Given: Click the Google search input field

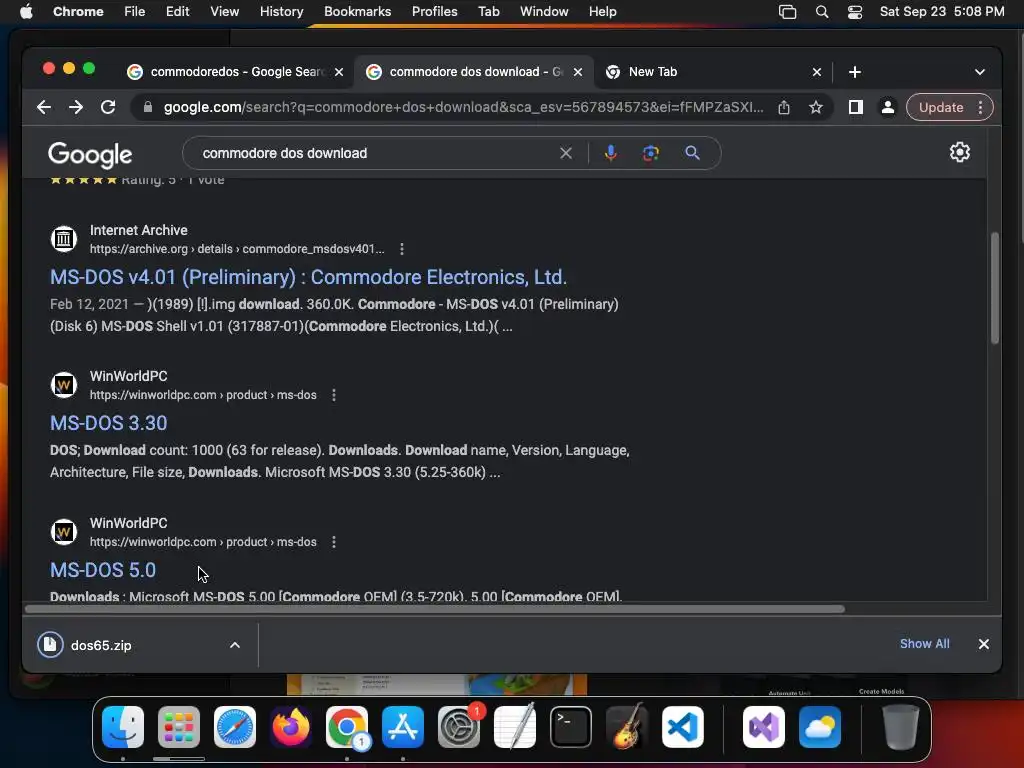Looking at the screenshot, I should click(376, 153).
